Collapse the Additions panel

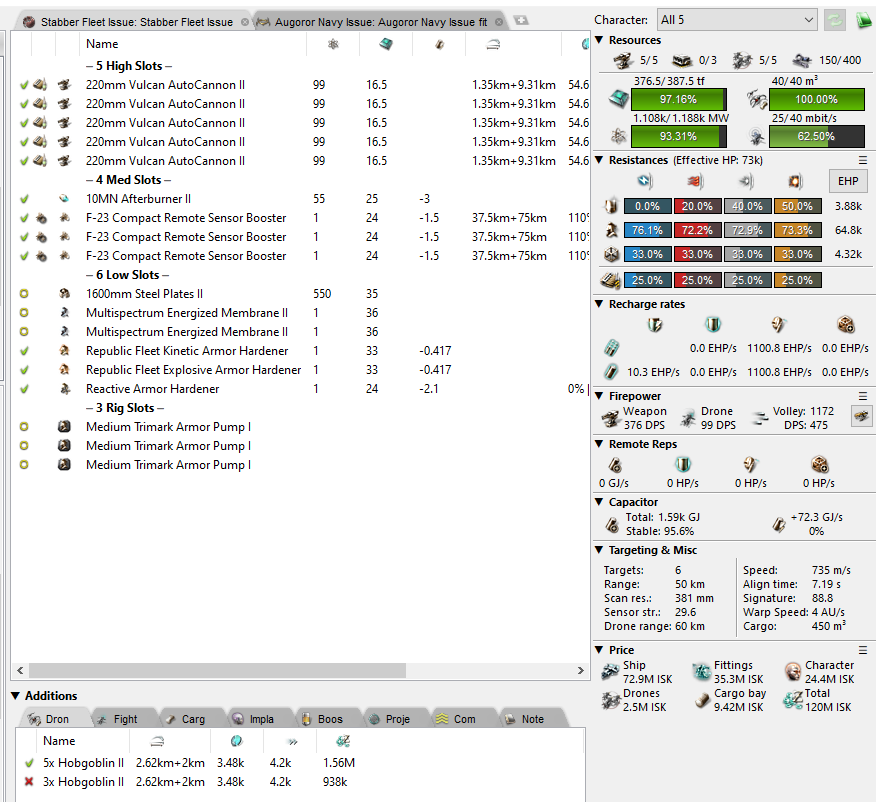coord(16,696)
